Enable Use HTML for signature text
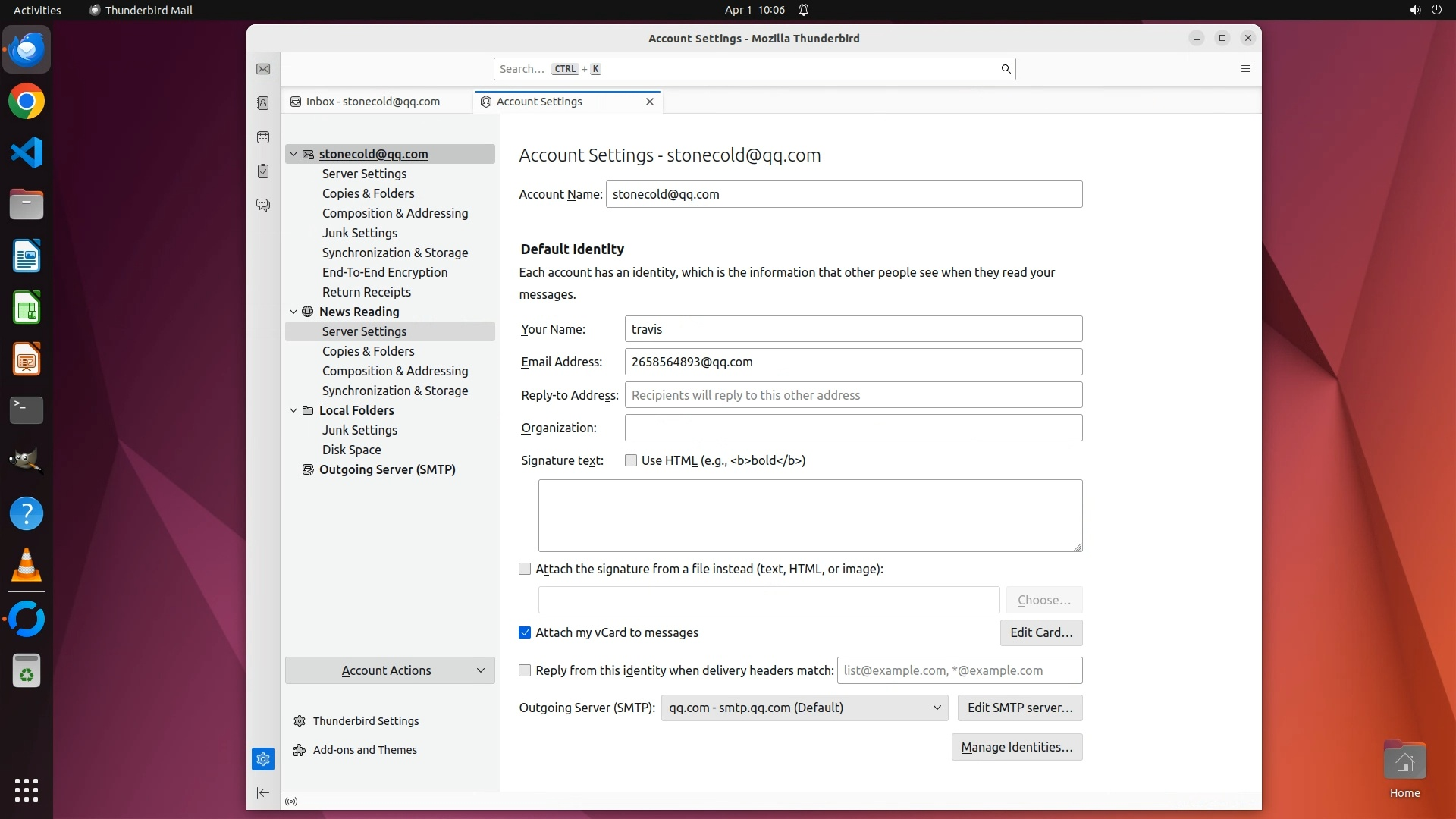 point(631,460)
